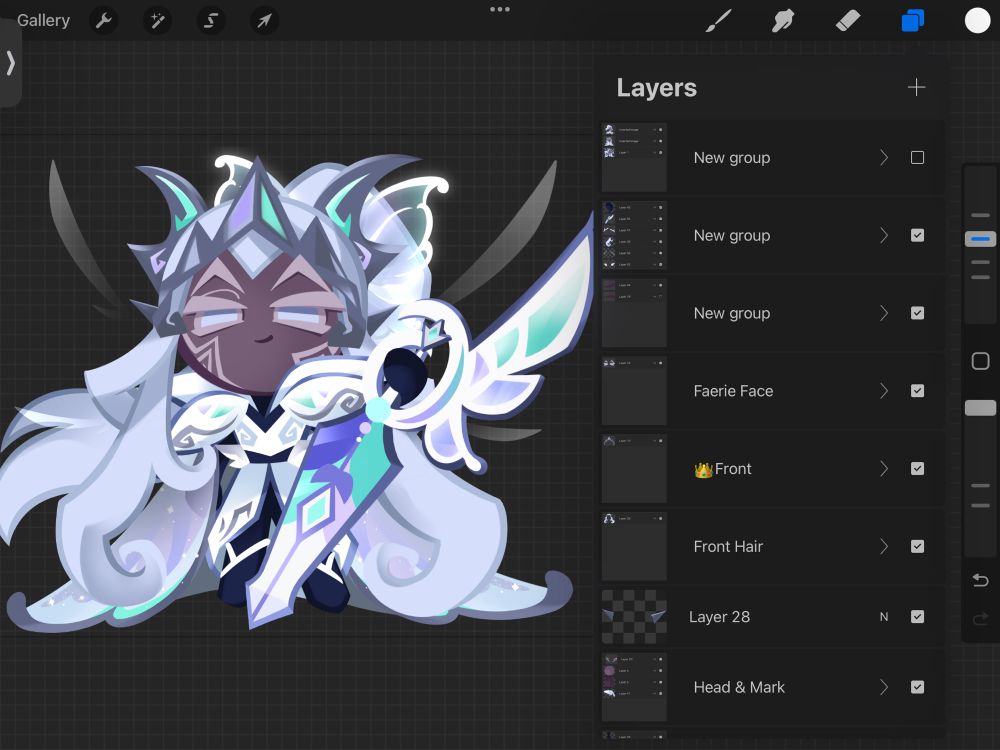Expand the left side tab arrow
The height and width of the screenshot is (750, 1000).
[x=10, y=62]
